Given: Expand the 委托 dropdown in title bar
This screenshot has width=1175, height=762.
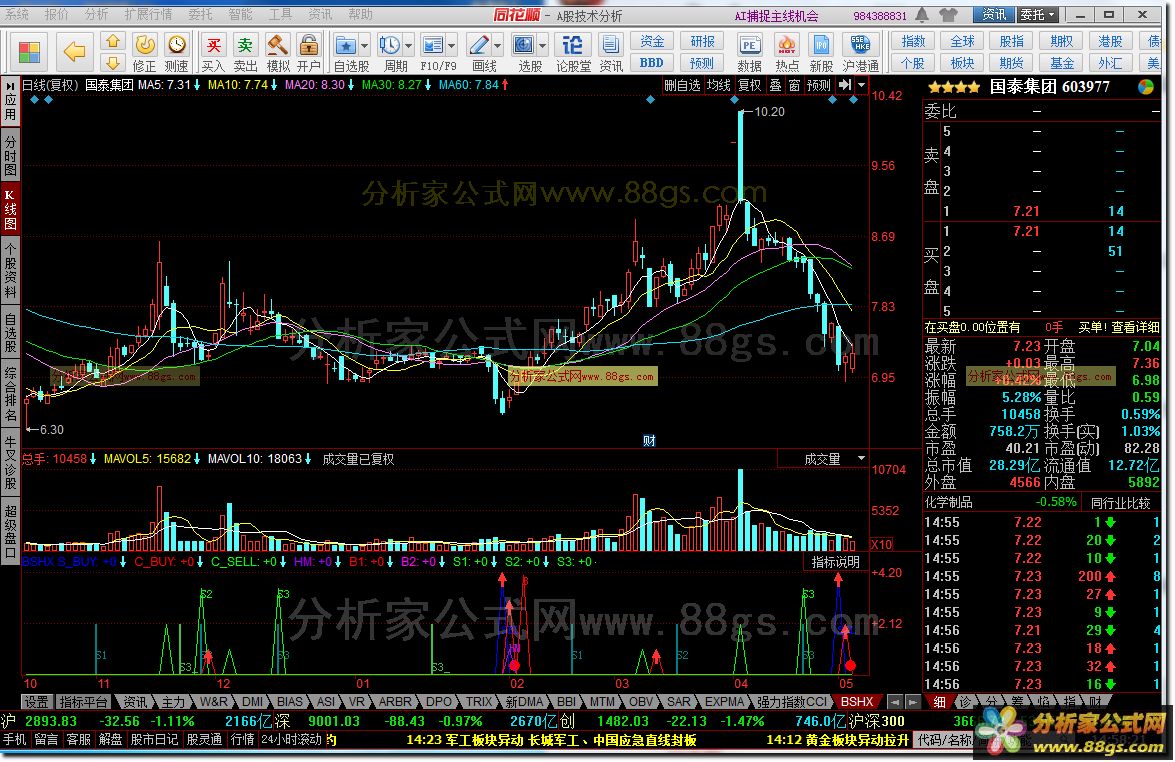Looking at the screenshot, I should [x=1038, y=14].
